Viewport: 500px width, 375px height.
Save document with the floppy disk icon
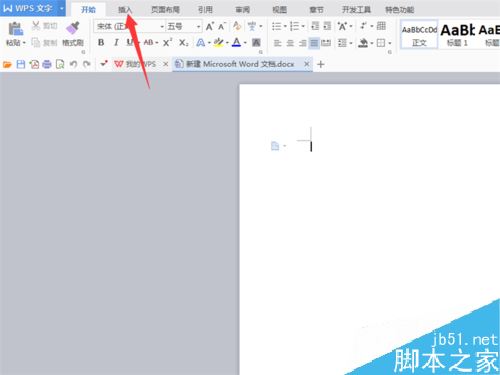pos(21,64)
